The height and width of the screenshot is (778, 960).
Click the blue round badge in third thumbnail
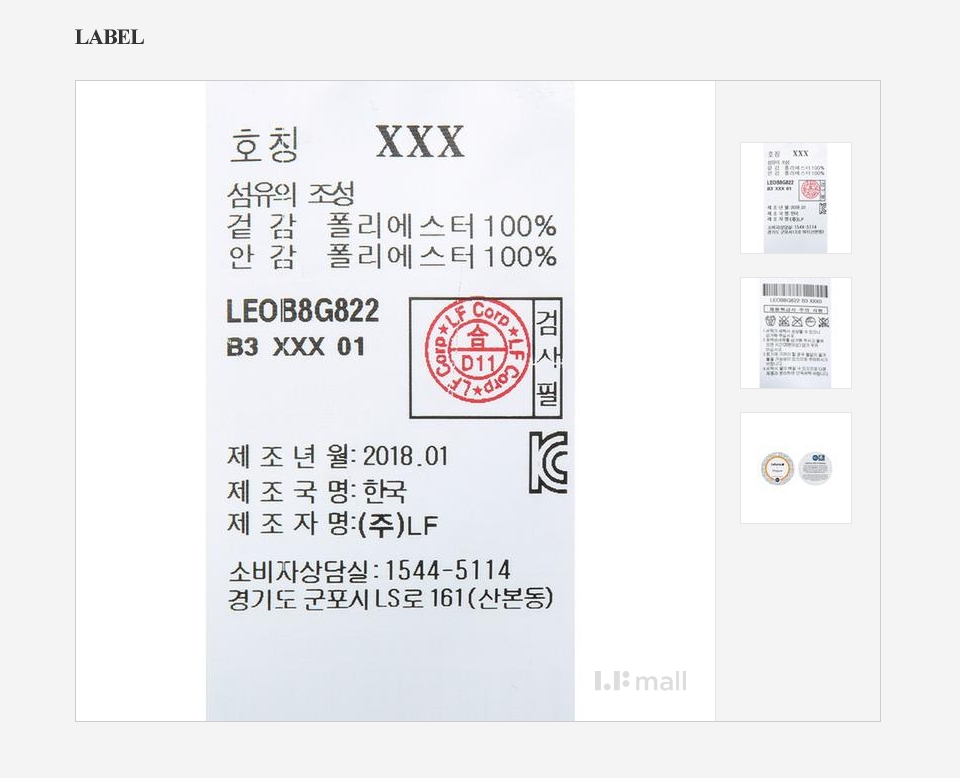click(x=815, y=468)
